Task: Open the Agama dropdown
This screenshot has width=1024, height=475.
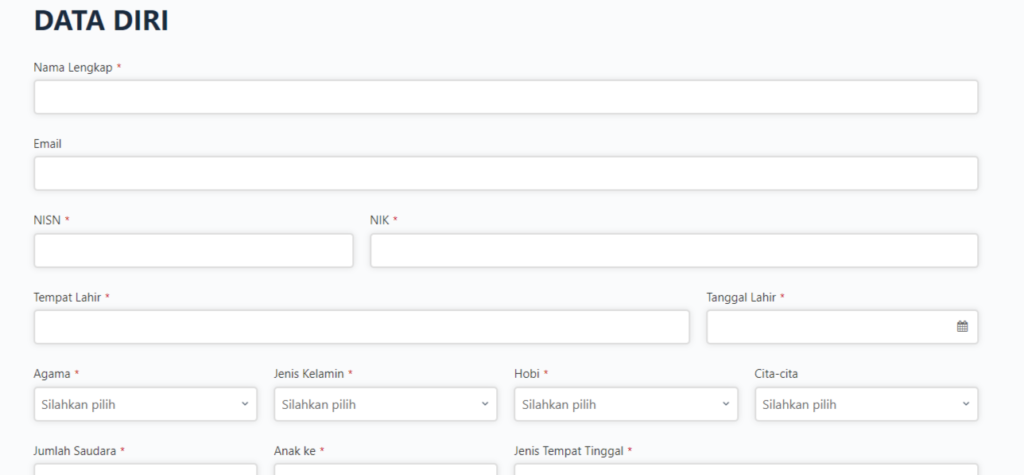Action: coord(145,404)
